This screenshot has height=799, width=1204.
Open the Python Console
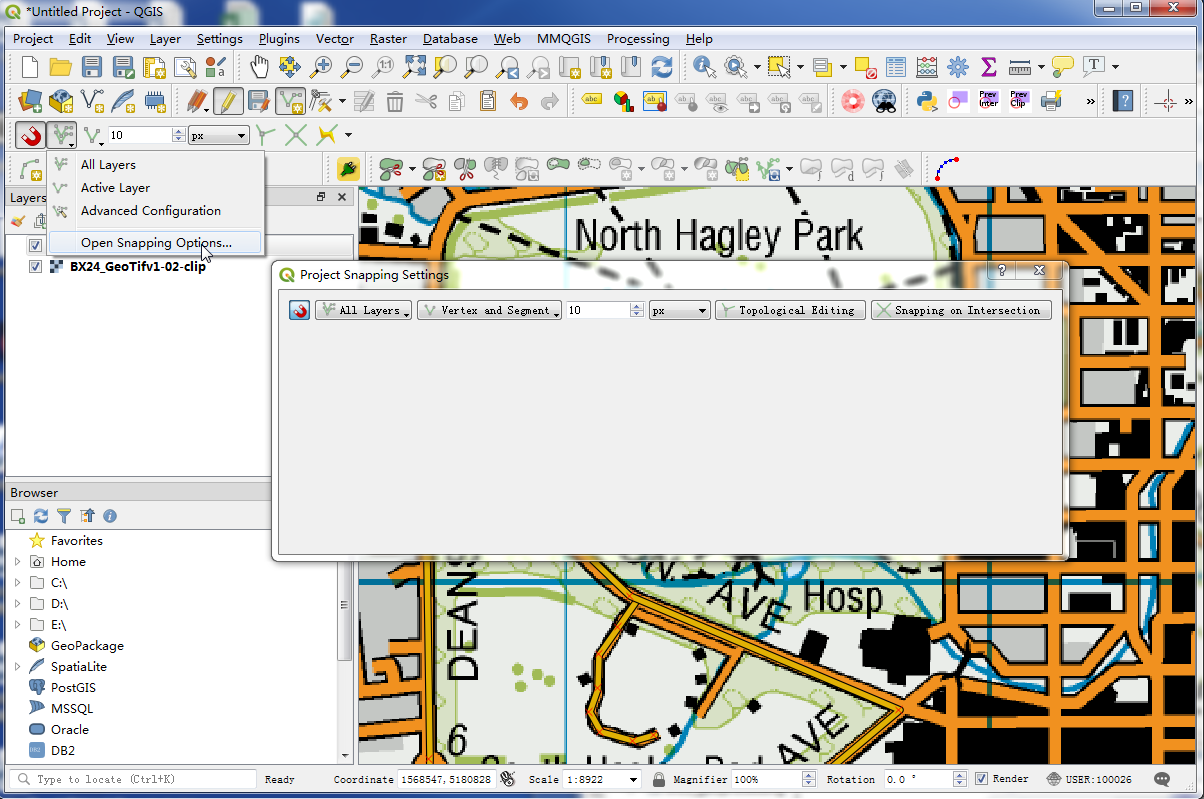(x=927, y=101)
